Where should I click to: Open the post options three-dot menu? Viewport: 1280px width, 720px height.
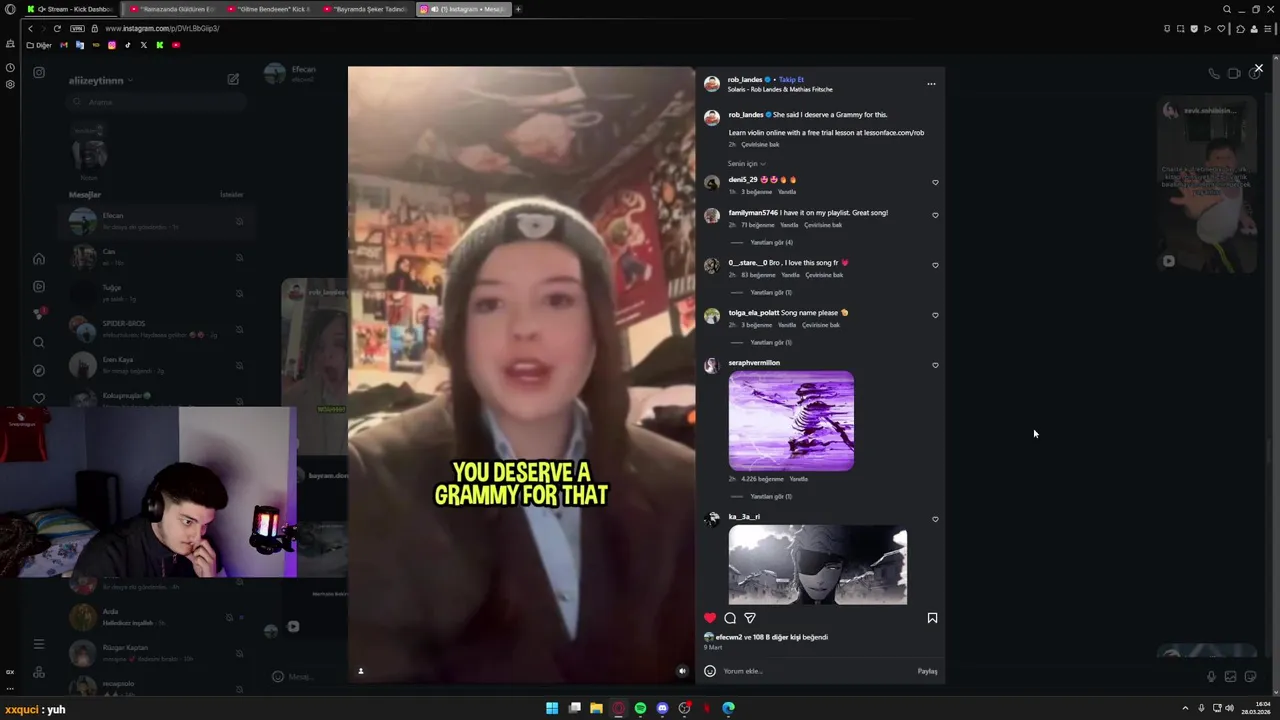click(x=931, y=84)
